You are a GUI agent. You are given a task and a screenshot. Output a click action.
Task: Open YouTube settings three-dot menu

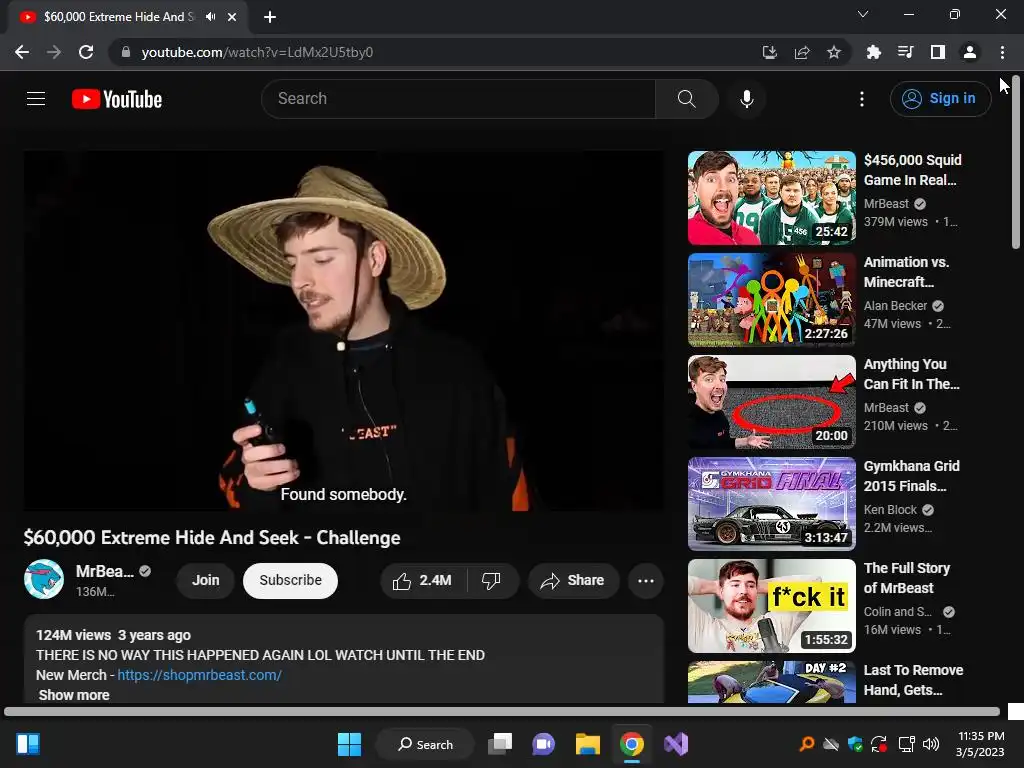pyautogui.click(x=861, y=99)
